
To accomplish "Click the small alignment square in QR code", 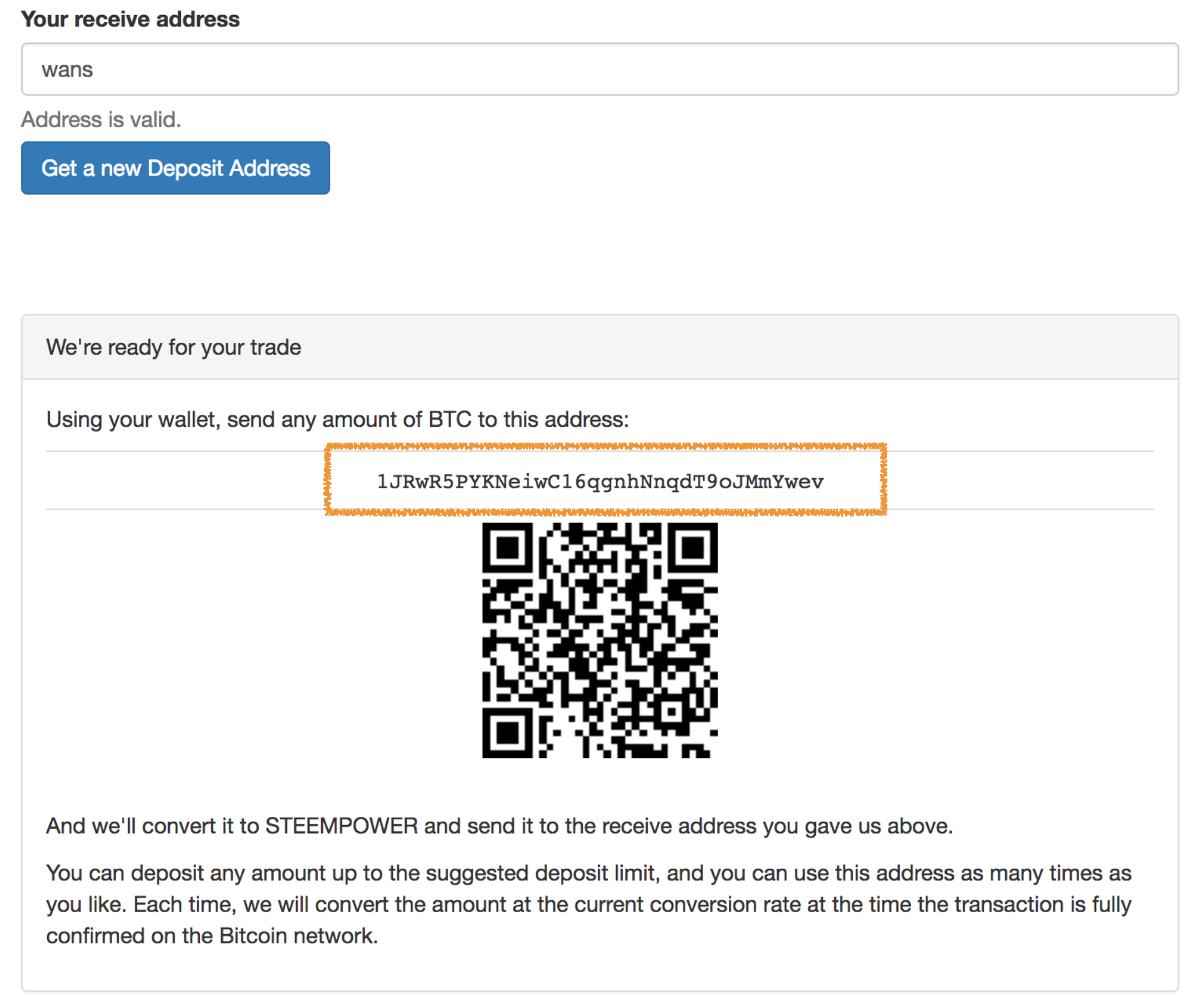I will [x=672, y=711].
